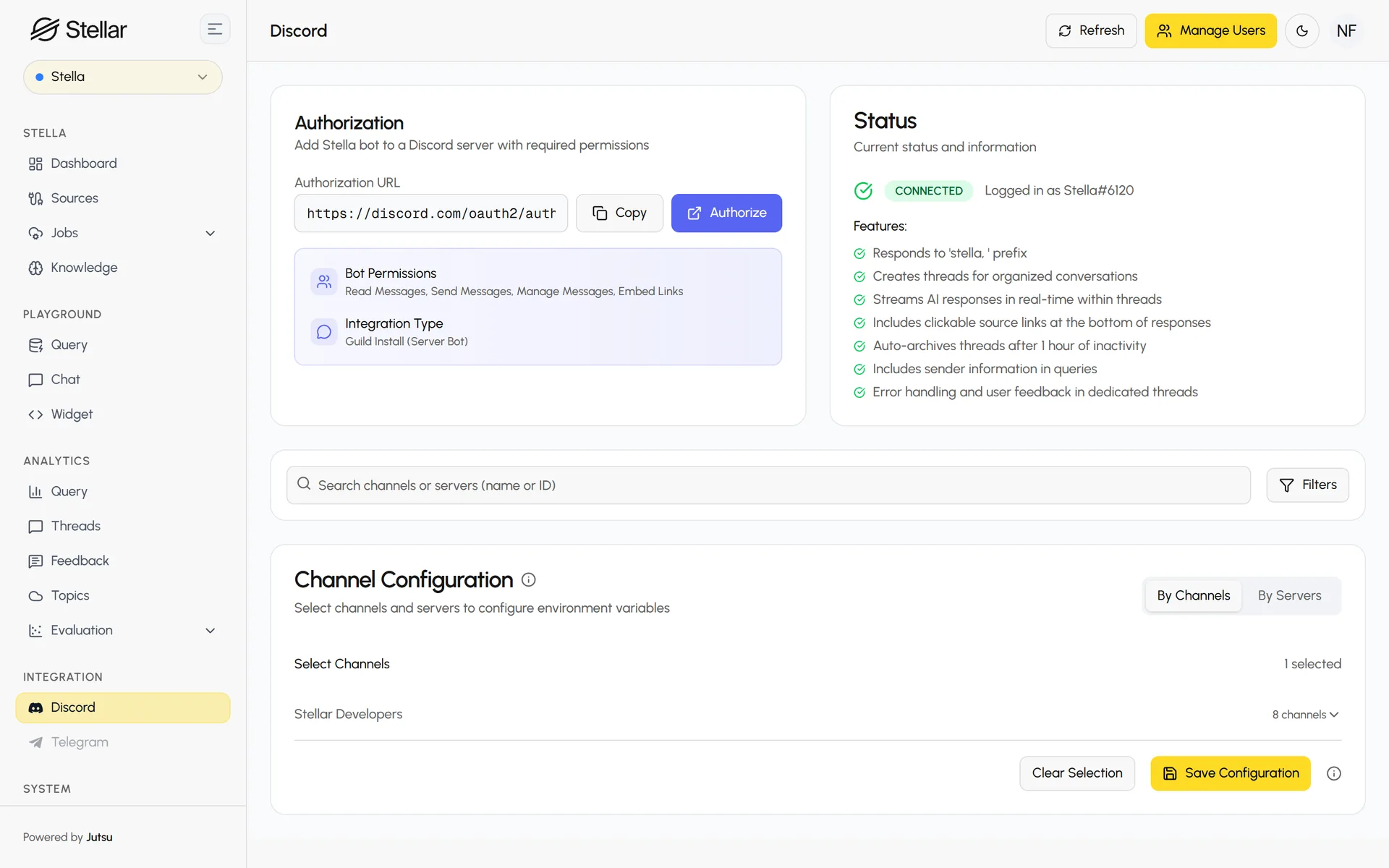This screenshot has height=868, width=1389.
Task: Open the Widget page
Action: [x=123, y=414]
